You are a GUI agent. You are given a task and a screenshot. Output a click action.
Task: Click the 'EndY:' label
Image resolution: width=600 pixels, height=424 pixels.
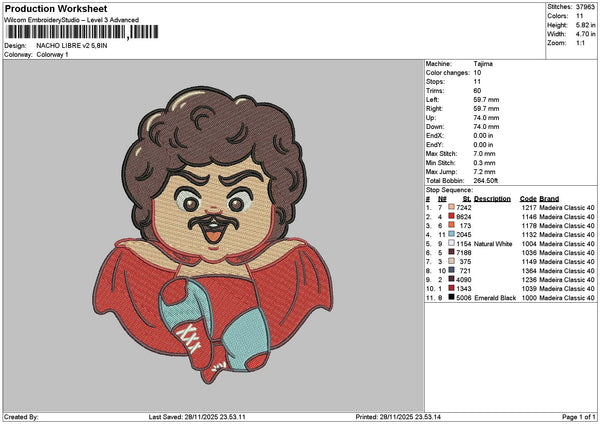[x=434, y=145]
